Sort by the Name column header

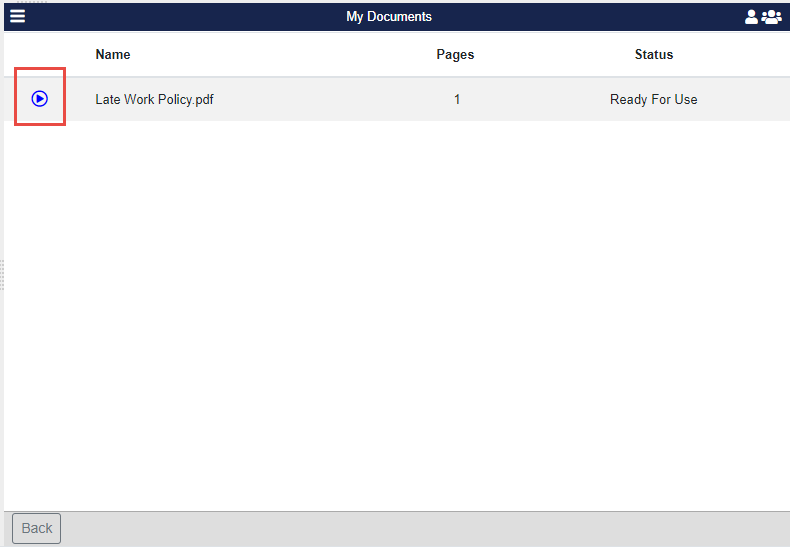click(x=113, y=55)
